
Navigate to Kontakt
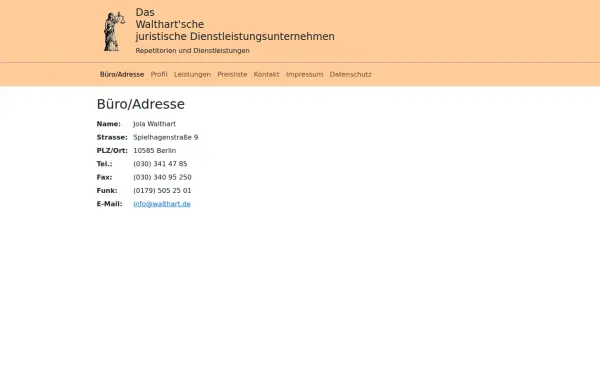[266, 74]
